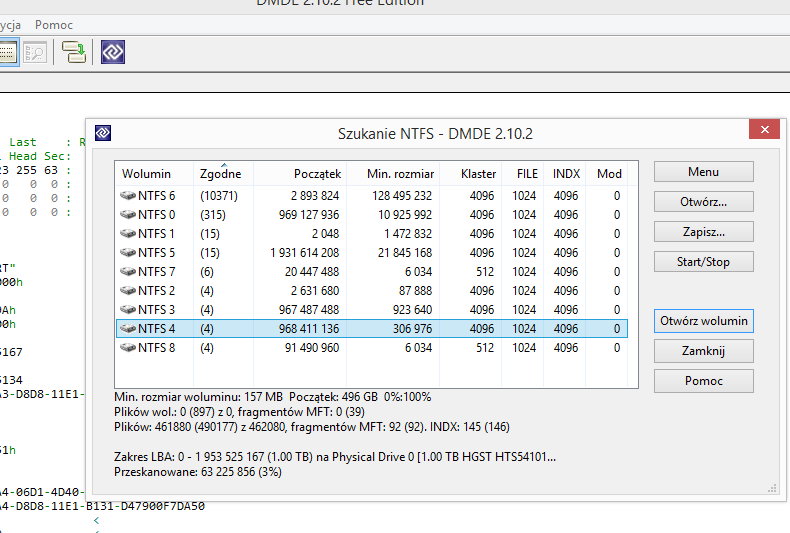Select the NTFS 3 volume name

[x=156, y=310]
